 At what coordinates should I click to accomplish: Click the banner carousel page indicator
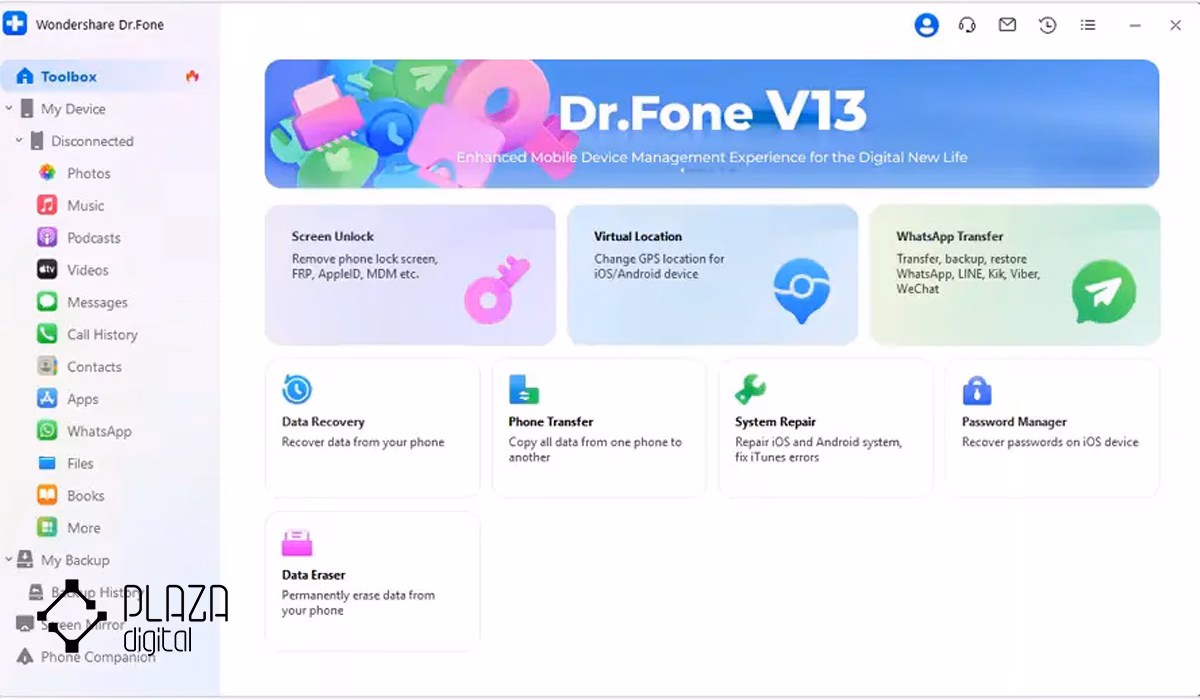(x=711, y=172)
